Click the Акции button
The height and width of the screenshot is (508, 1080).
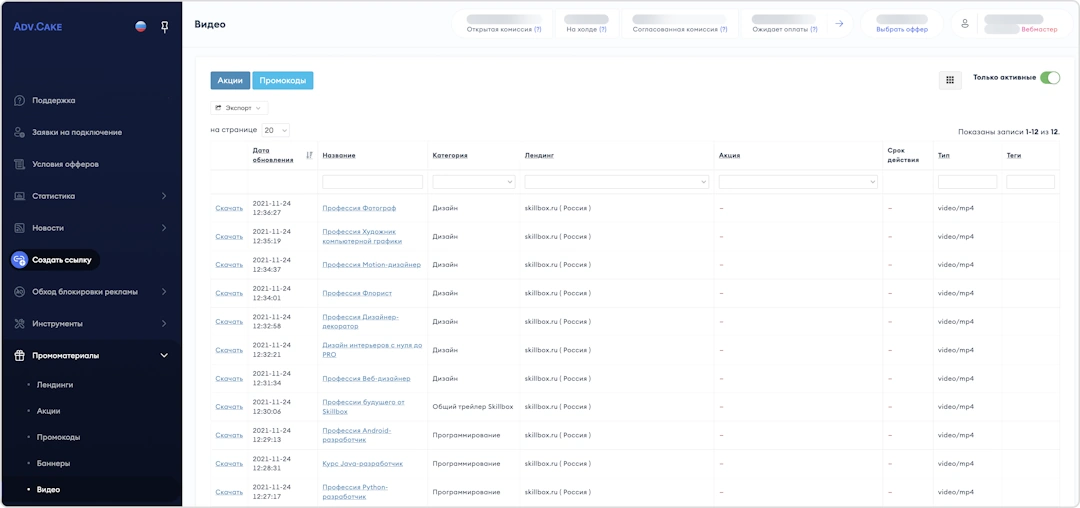pos(230,80)
